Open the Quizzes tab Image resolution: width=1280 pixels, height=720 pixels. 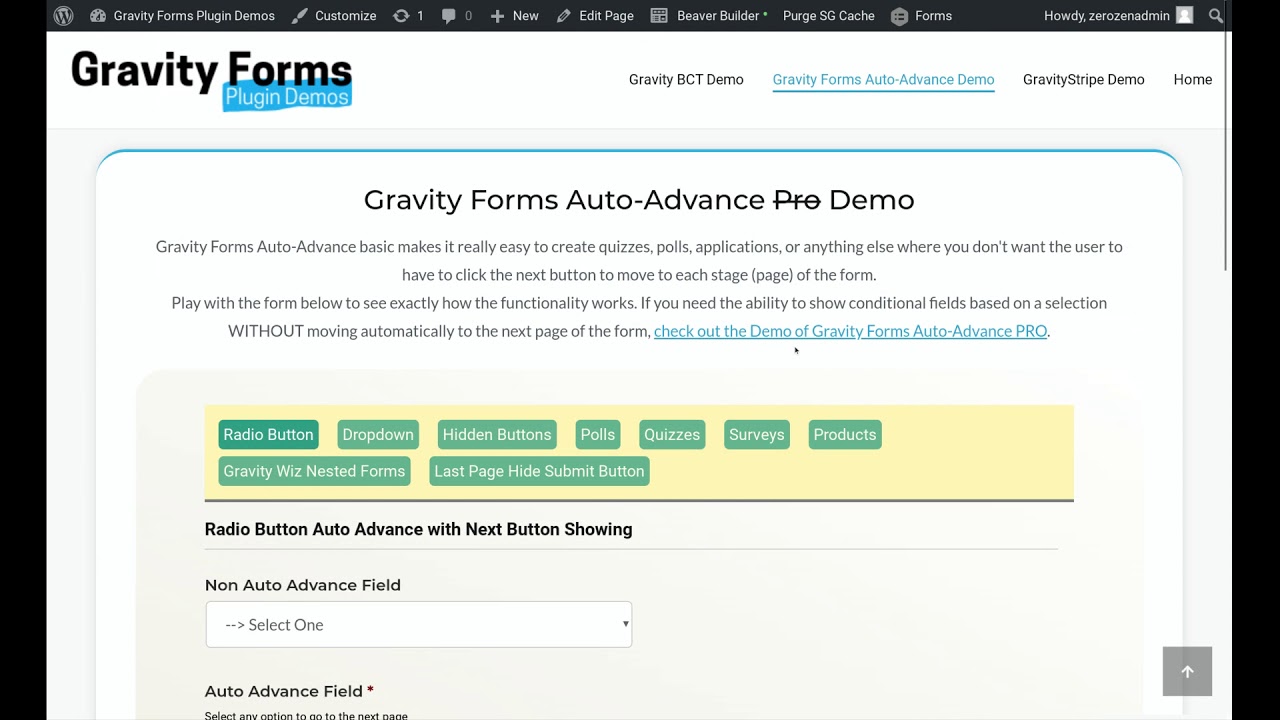672,435
